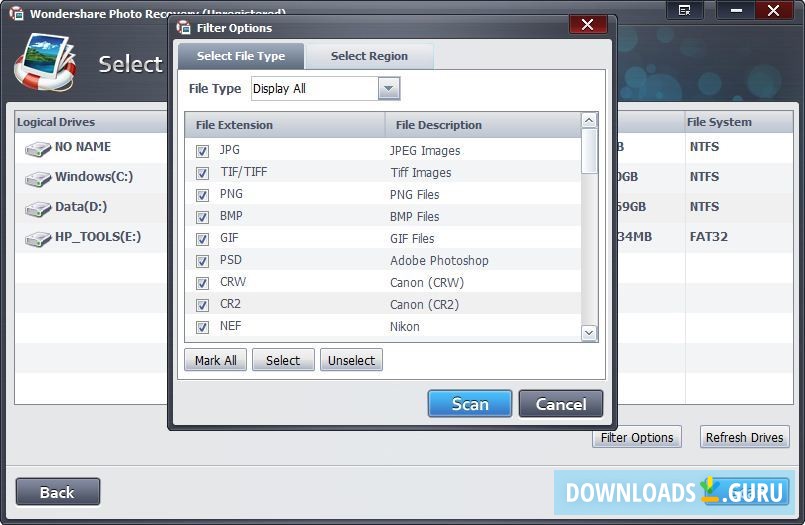The width and height of the screenshot is (805, 525).
Task: Select the PNG Files description
Action: tap(414, 195)
